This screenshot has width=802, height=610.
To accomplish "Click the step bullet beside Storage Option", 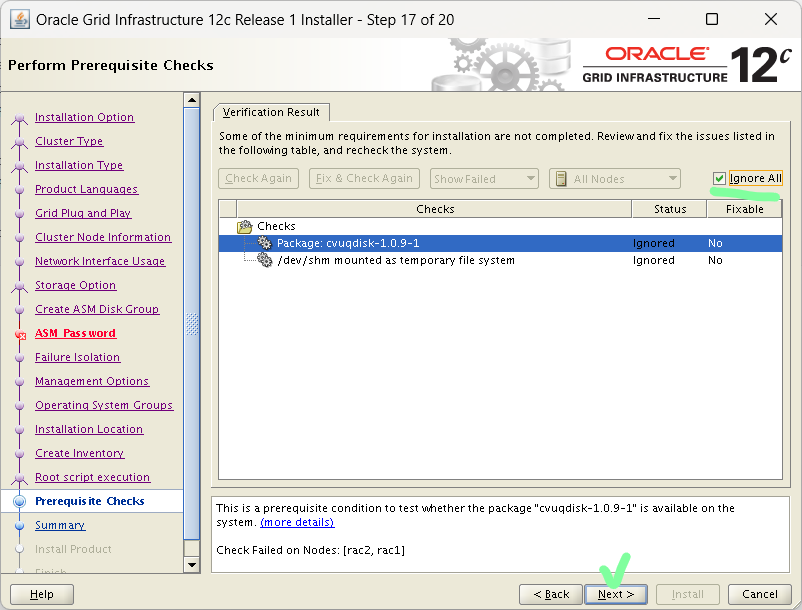I will [x=19, y=286].
